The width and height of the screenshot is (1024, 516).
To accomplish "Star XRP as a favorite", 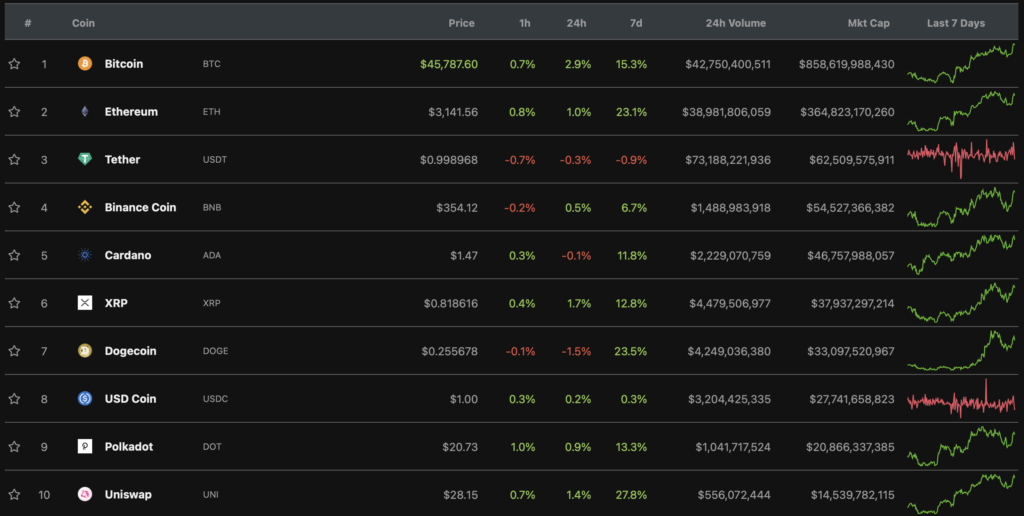I will pyautogui.click(x=14, y=303).
